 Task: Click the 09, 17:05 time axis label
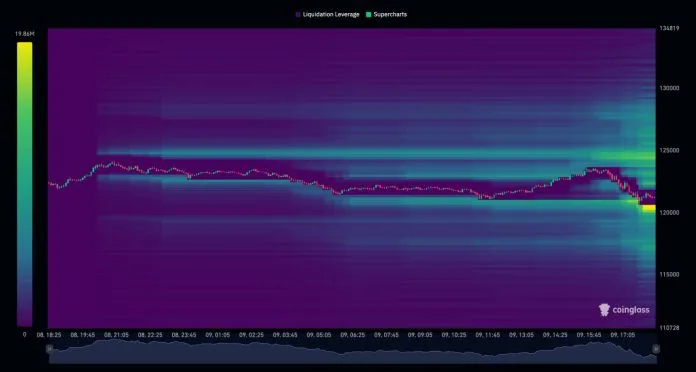pyautogui.click(x=622, y=335)
